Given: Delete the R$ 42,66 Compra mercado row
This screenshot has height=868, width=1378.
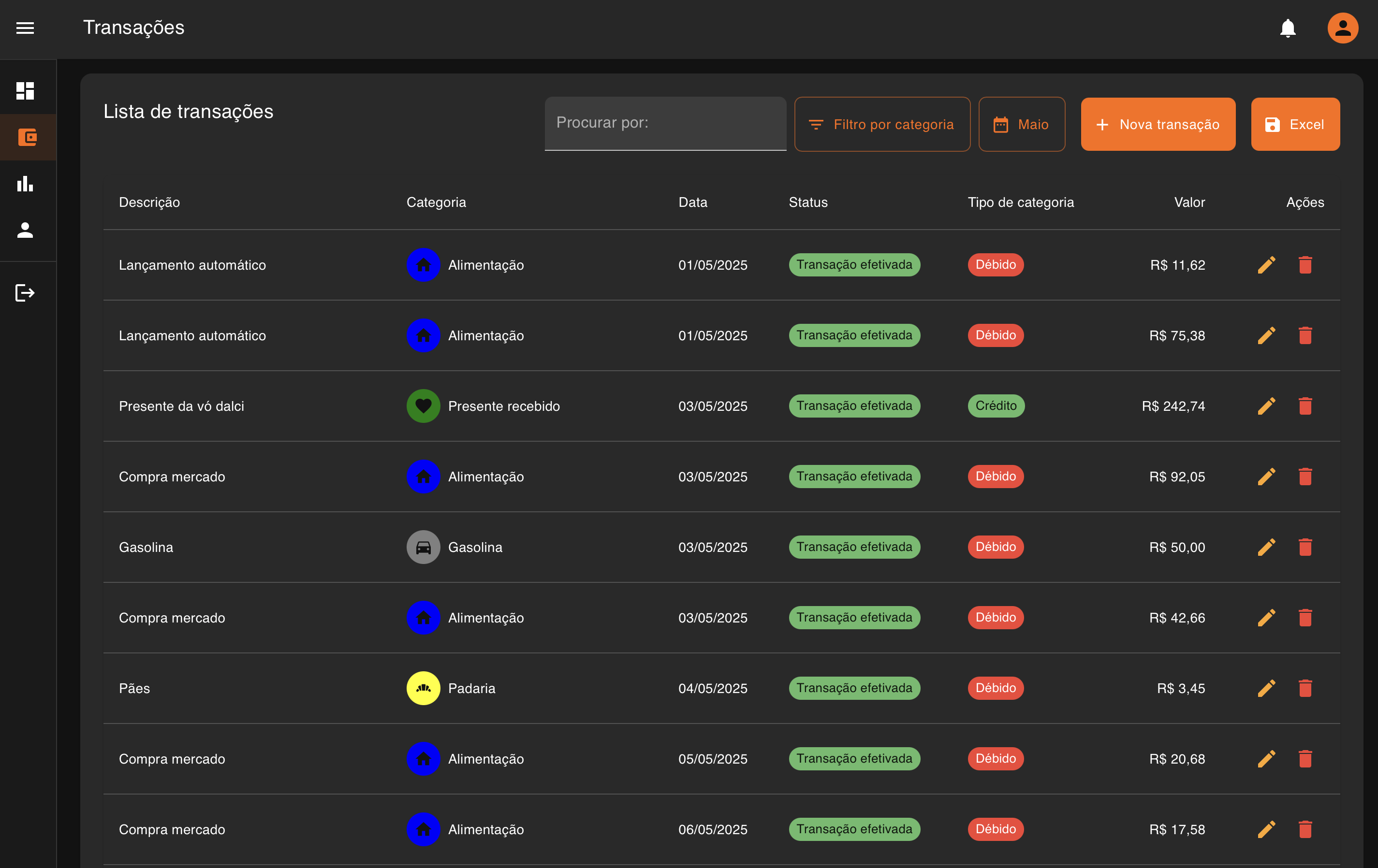Looking at the screenshot, I should (1305, 618).
